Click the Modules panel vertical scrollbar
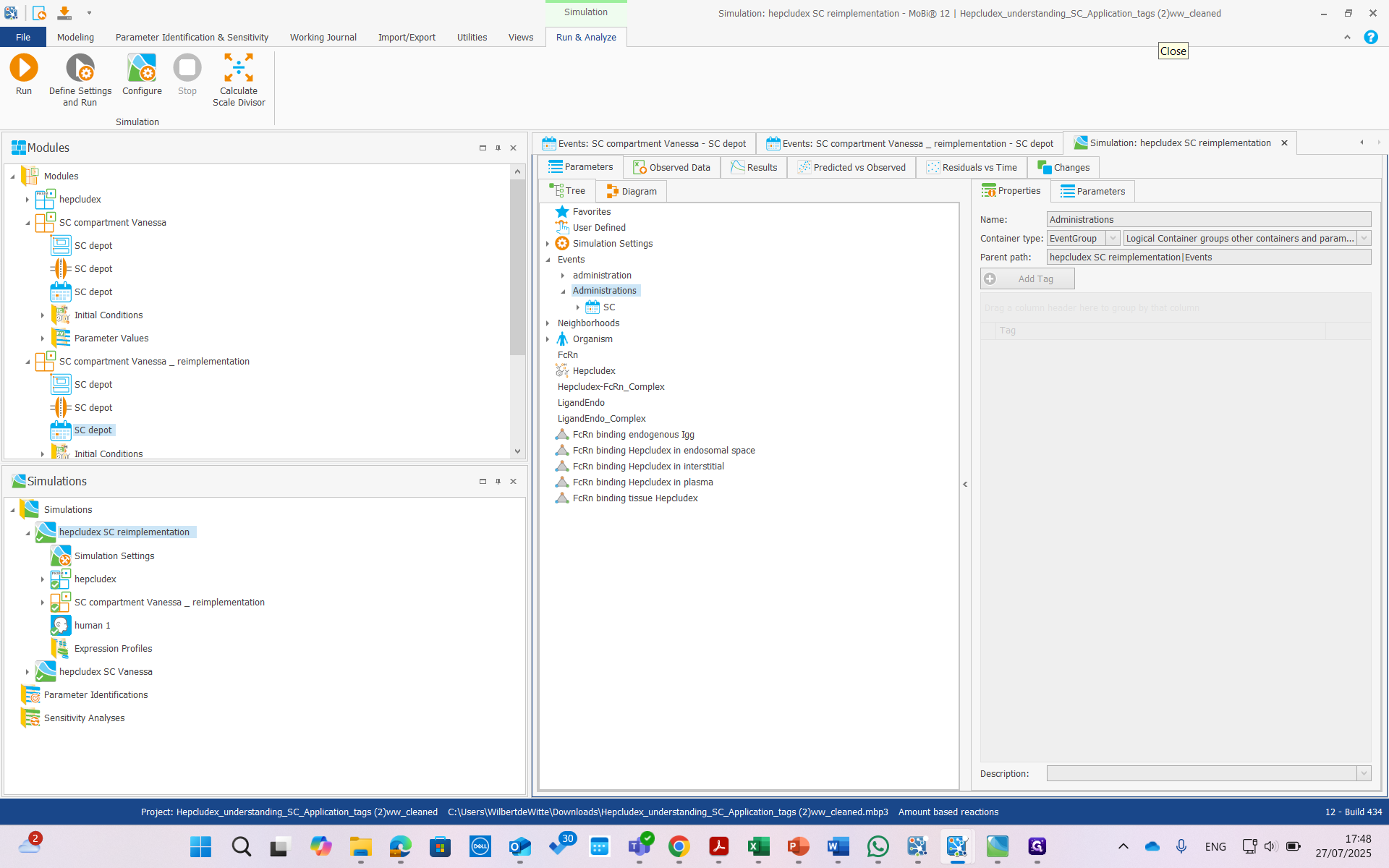Screen dimensions: 1389x868 517,268
